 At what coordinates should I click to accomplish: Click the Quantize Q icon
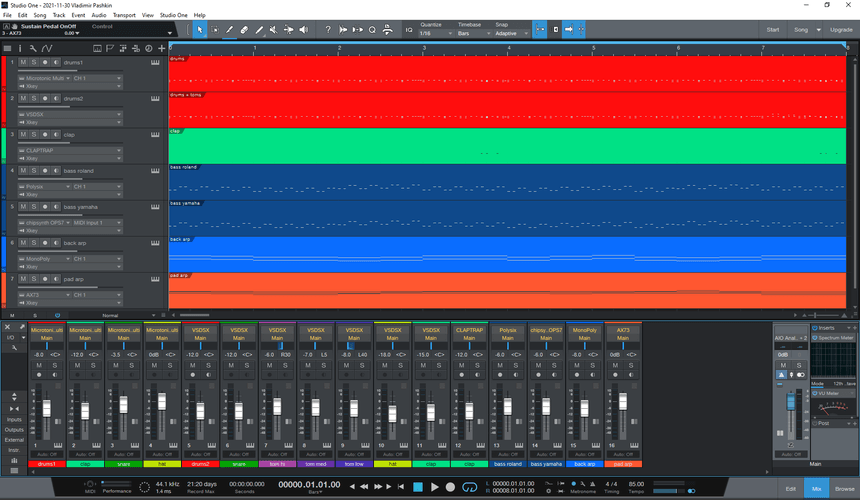(x=372, y=30)
